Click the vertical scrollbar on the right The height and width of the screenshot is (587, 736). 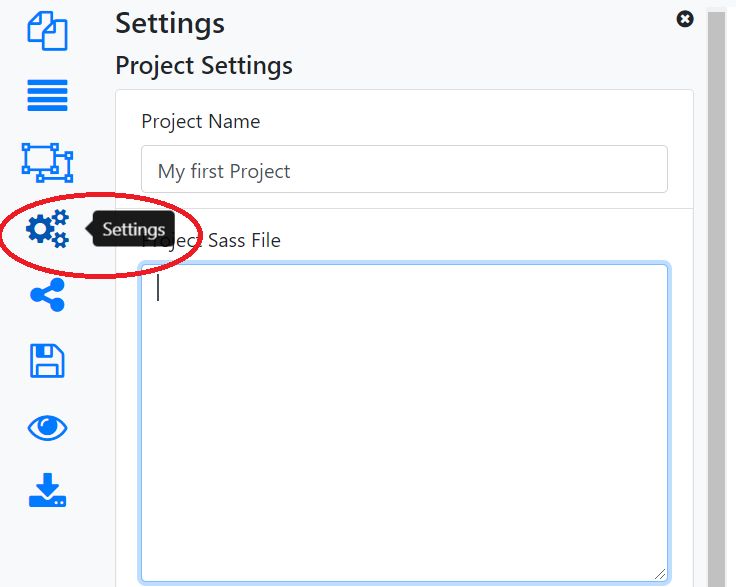pyautogui.click(x=716, y=300)
